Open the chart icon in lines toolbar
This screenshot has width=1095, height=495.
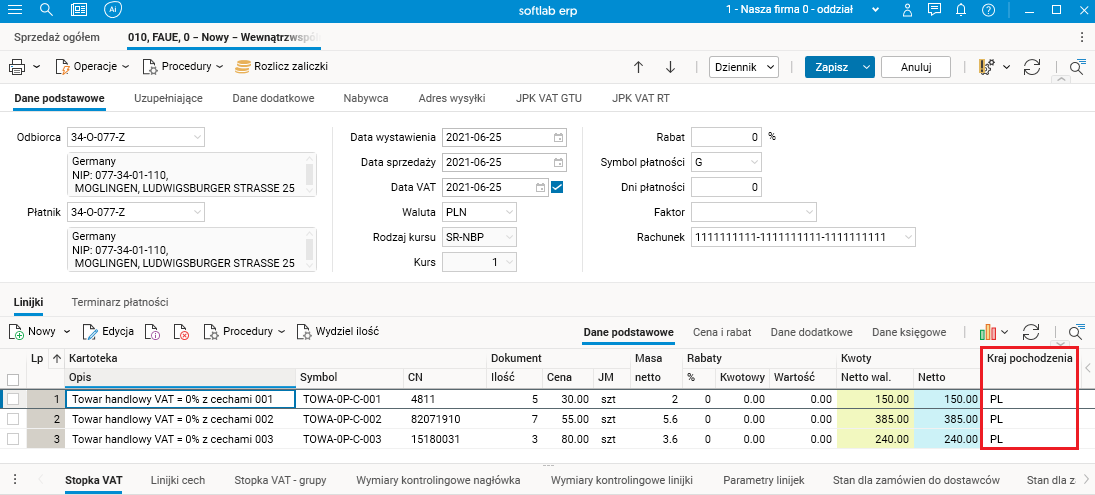987,332
